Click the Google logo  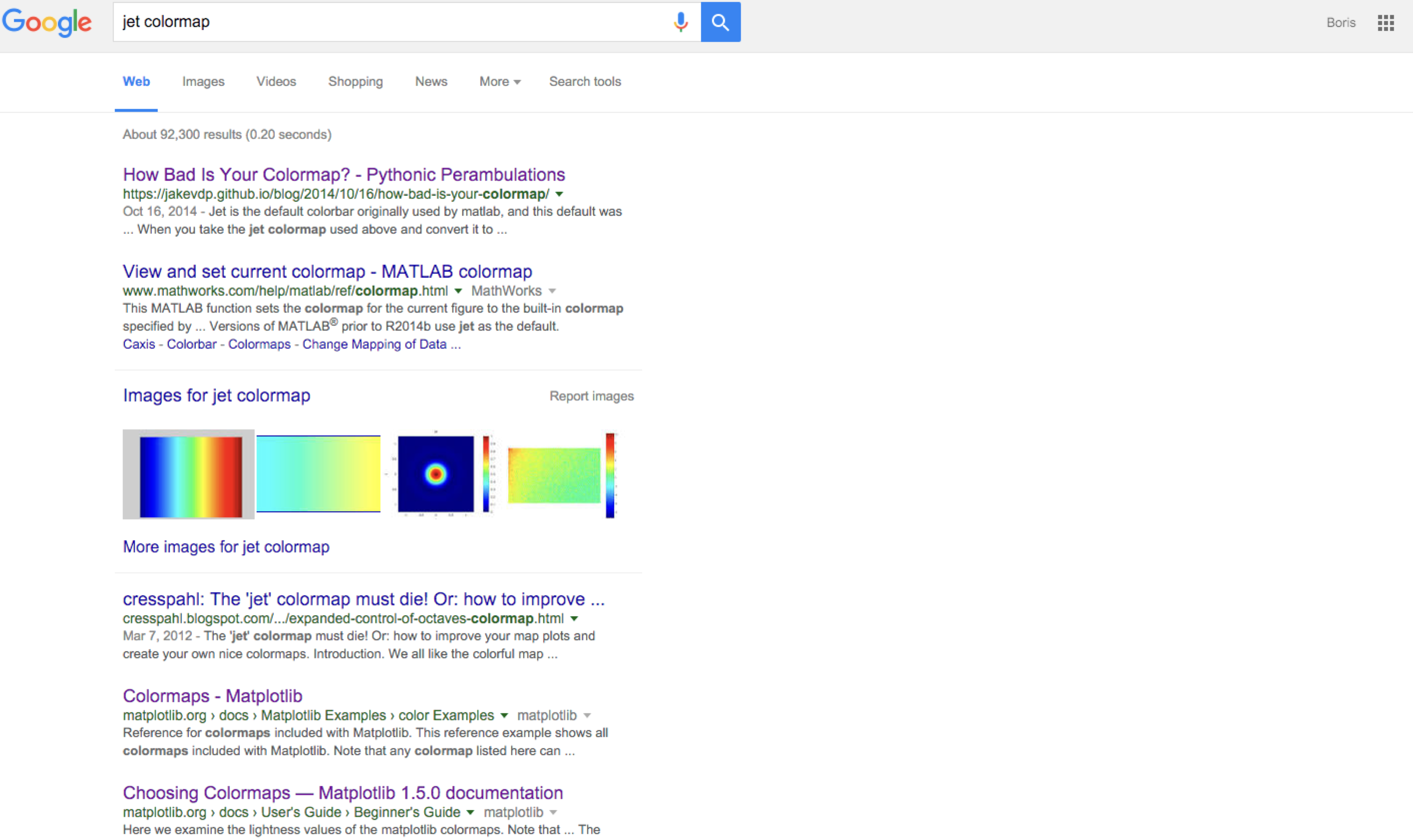[x=47, y=23]
